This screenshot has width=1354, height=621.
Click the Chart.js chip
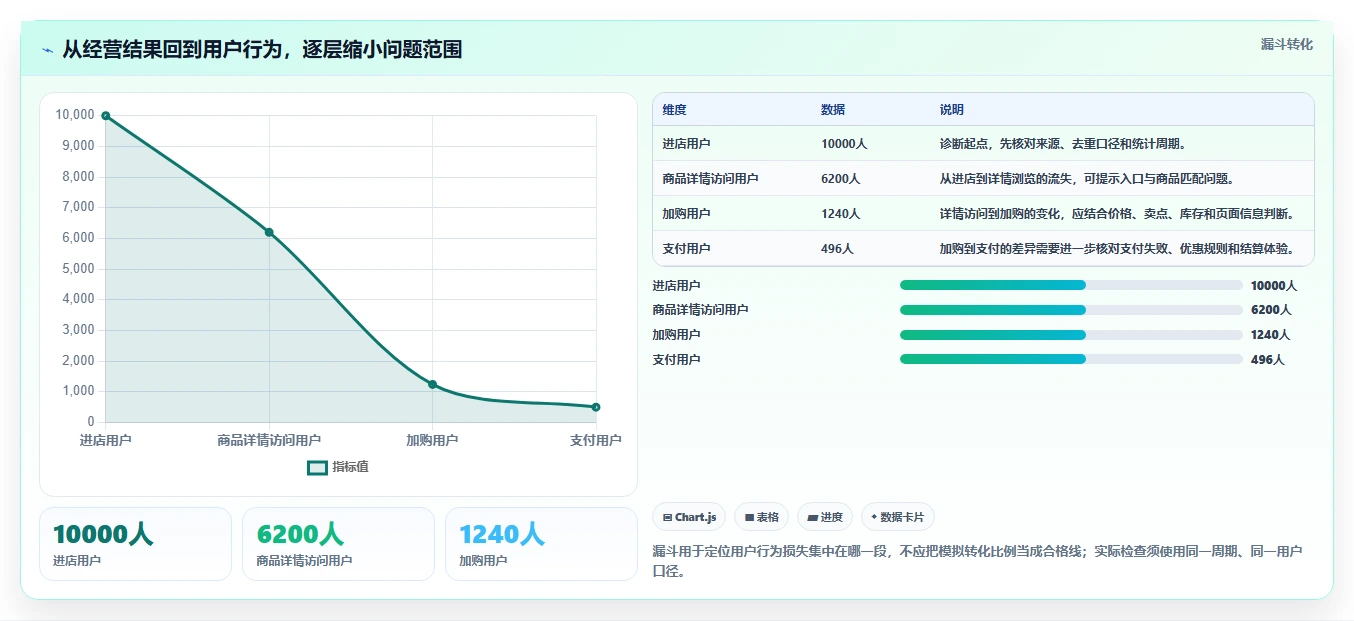[689, 517]
